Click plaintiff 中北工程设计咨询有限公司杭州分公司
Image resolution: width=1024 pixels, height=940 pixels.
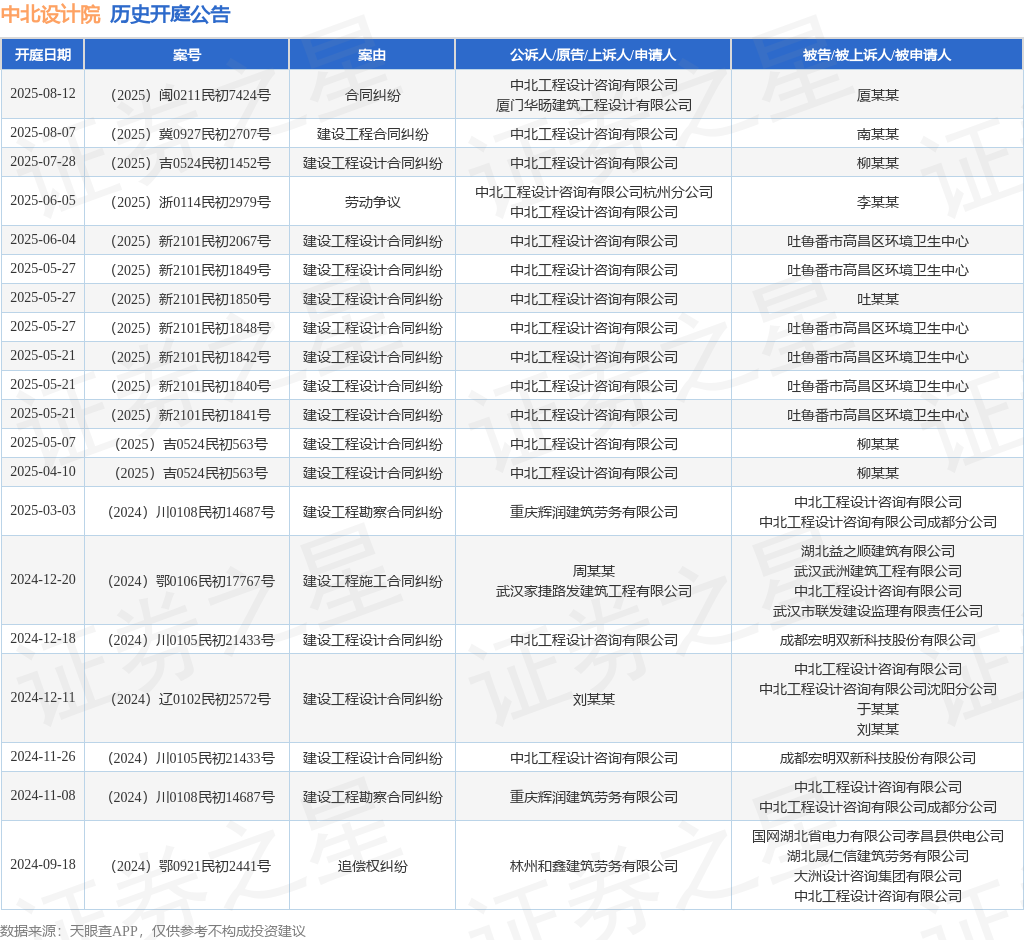(x=593, y=192)
